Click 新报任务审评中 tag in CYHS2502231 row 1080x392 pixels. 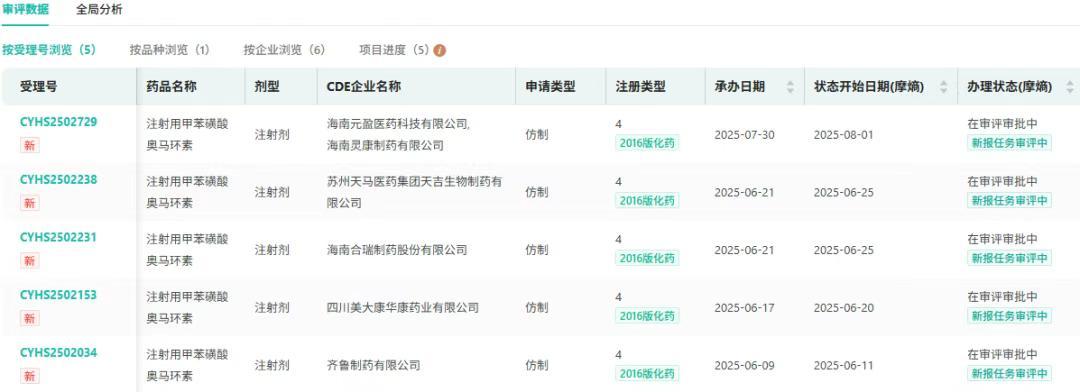coord(1010,258)
